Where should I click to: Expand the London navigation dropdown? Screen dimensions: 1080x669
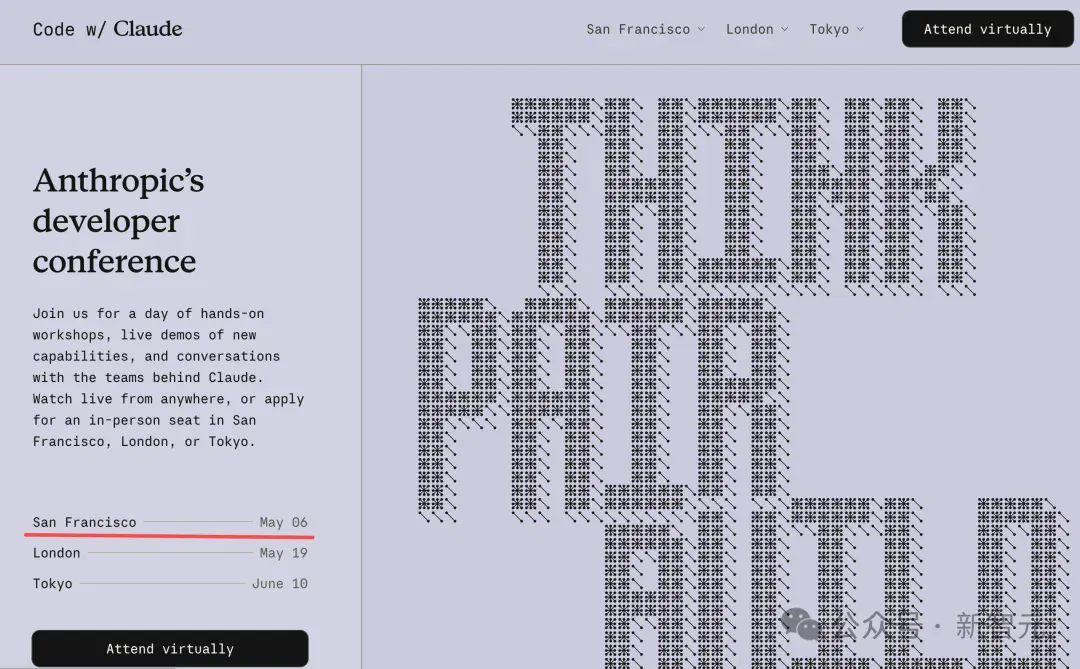(756, 29)
